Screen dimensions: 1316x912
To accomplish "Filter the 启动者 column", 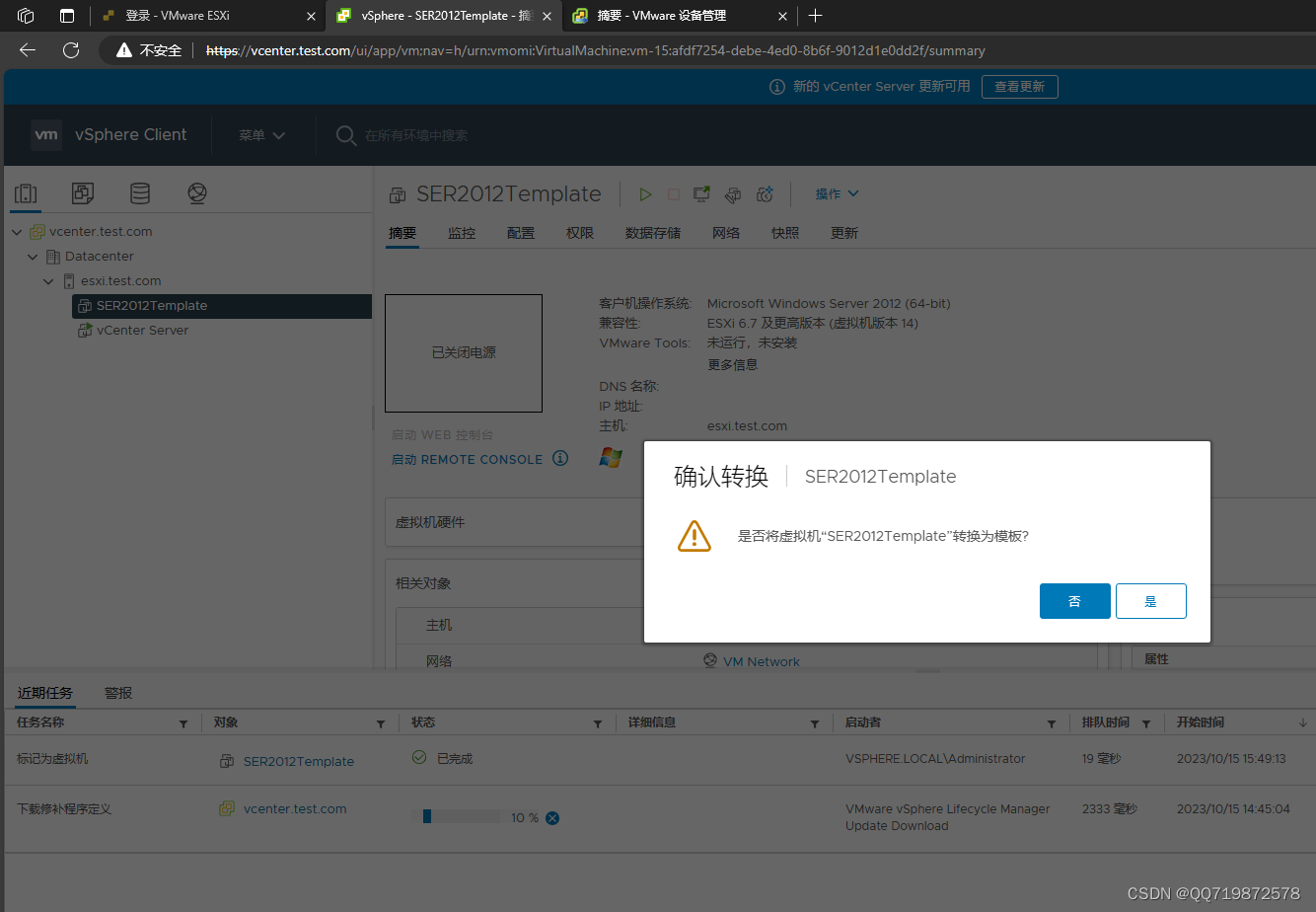I will point(1052,723).
